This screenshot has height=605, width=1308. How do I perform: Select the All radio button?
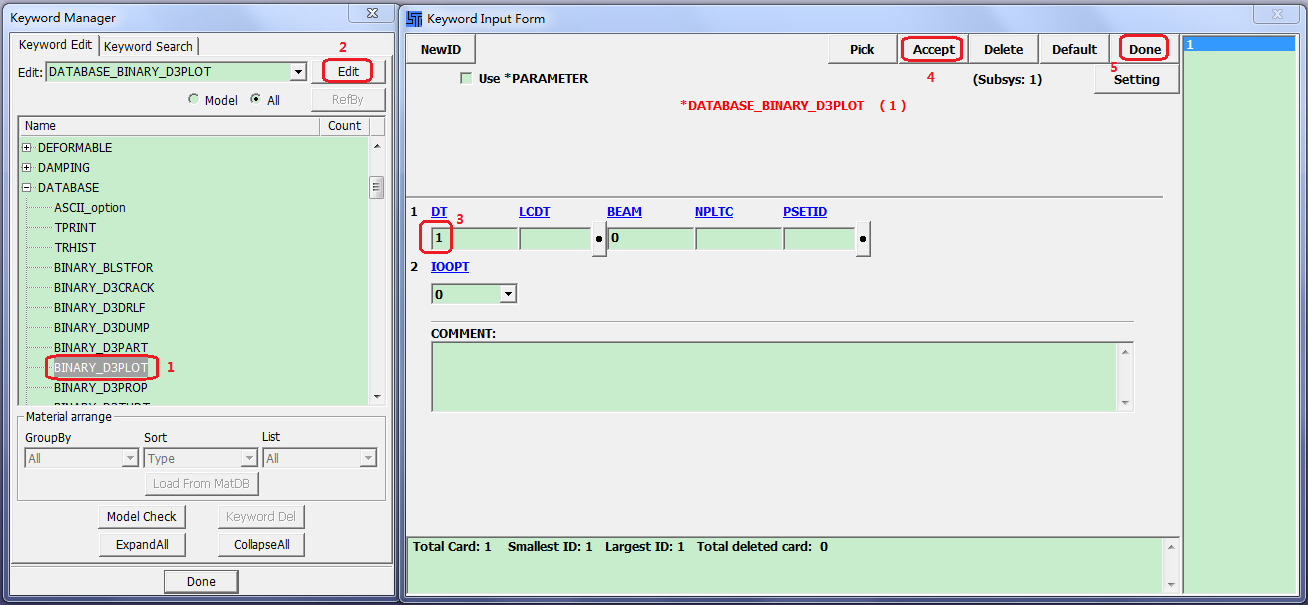pyautogui.click(x=256, y=100)
